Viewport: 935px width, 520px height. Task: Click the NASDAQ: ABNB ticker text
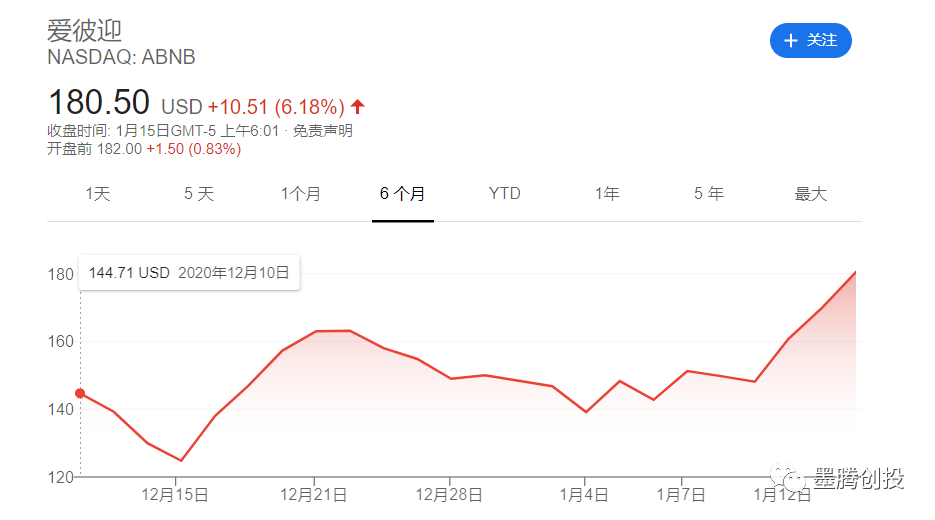tap(121, 58)
